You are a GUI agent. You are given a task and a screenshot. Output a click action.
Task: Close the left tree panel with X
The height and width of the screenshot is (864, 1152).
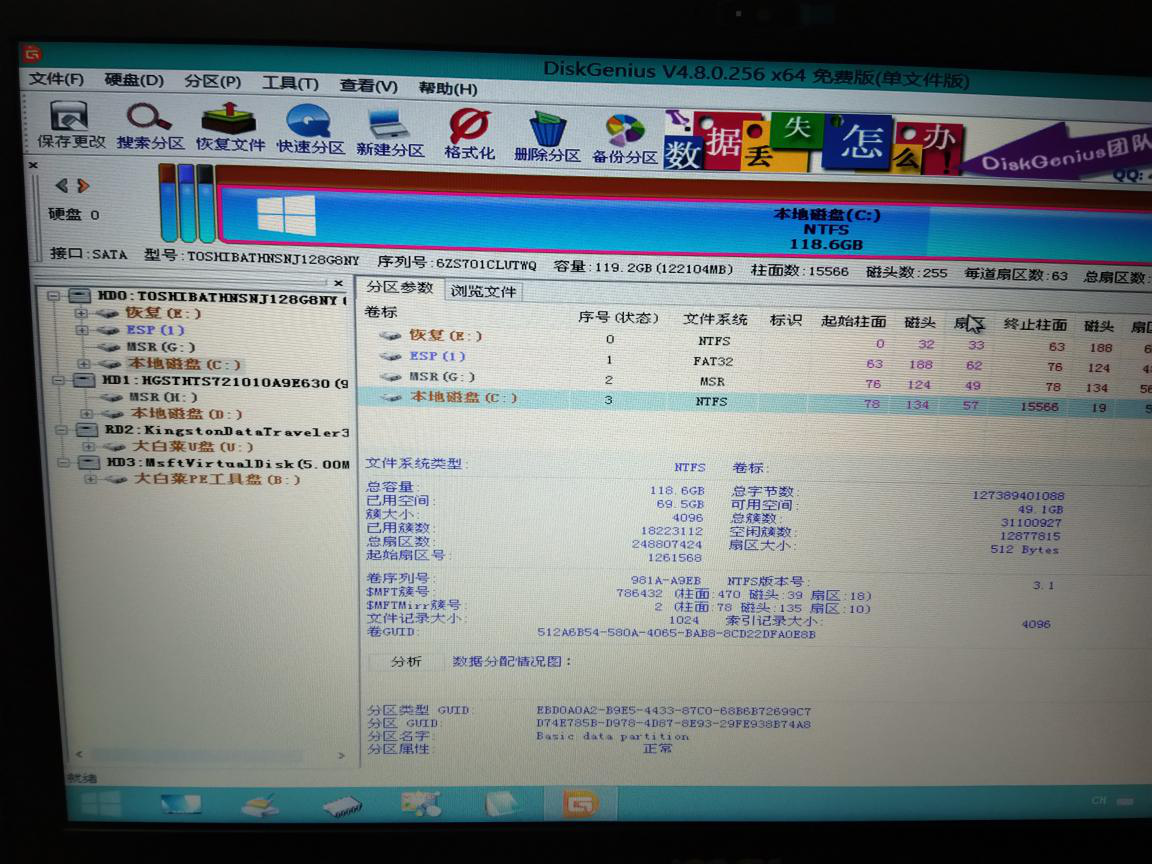click(x=338, y=283)
